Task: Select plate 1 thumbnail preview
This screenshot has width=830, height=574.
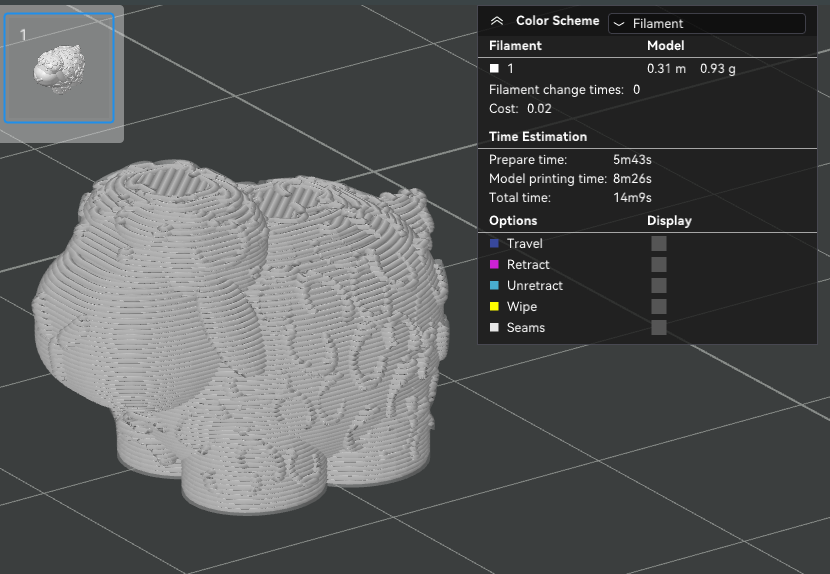Action: [59, 68]
